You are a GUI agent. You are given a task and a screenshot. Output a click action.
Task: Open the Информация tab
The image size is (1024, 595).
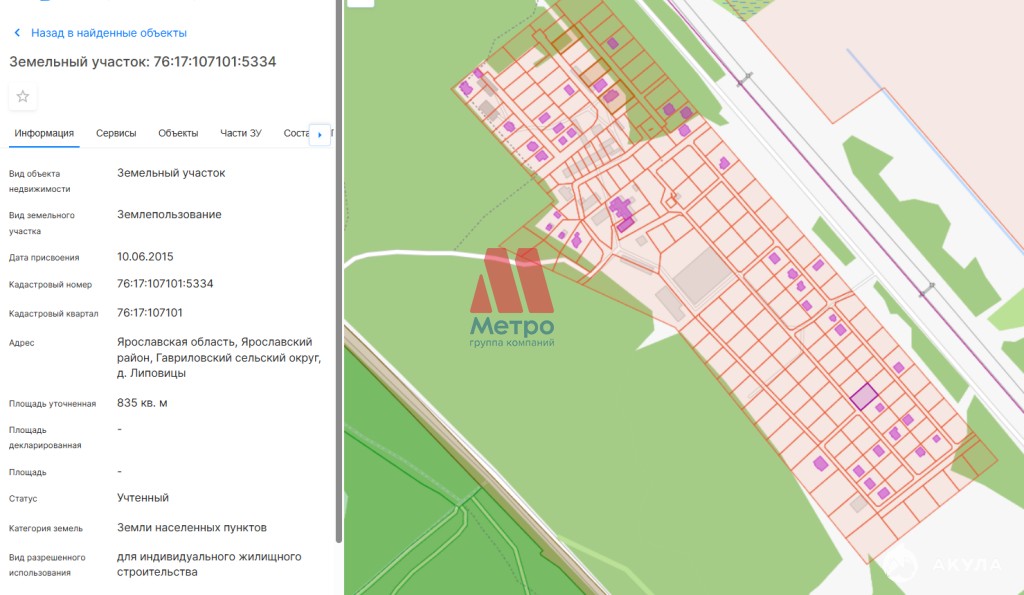pyautogui.click(x=44, y=133)
